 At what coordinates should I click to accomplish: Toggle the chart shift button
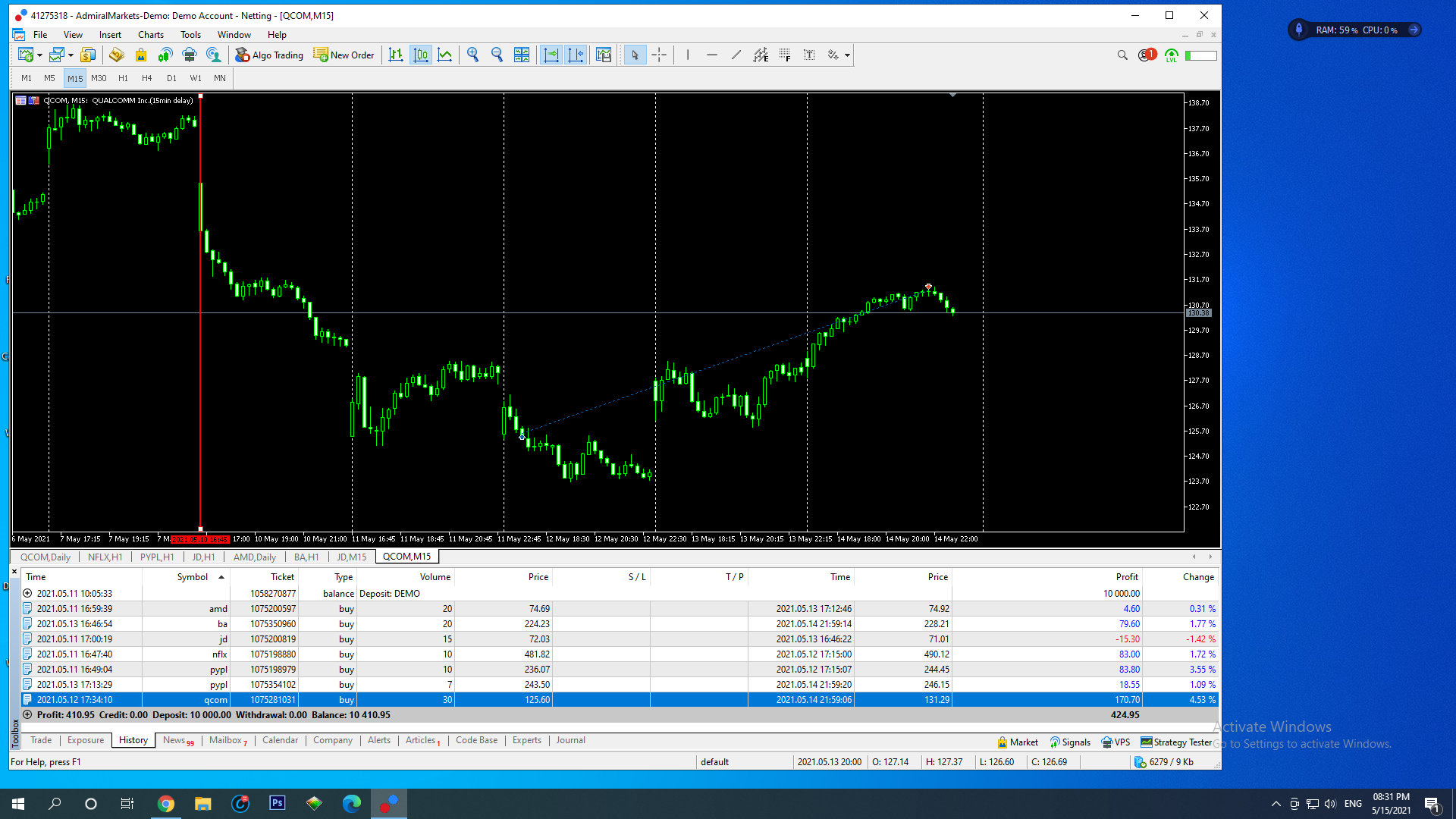(576, 55)
